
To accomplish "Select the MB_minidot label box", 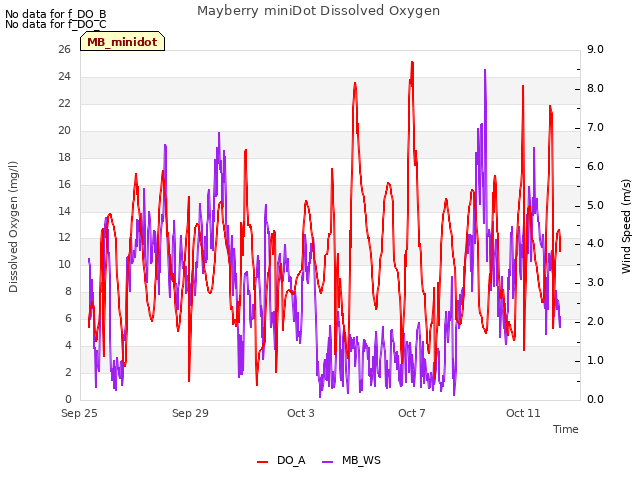I will (122, 42).
